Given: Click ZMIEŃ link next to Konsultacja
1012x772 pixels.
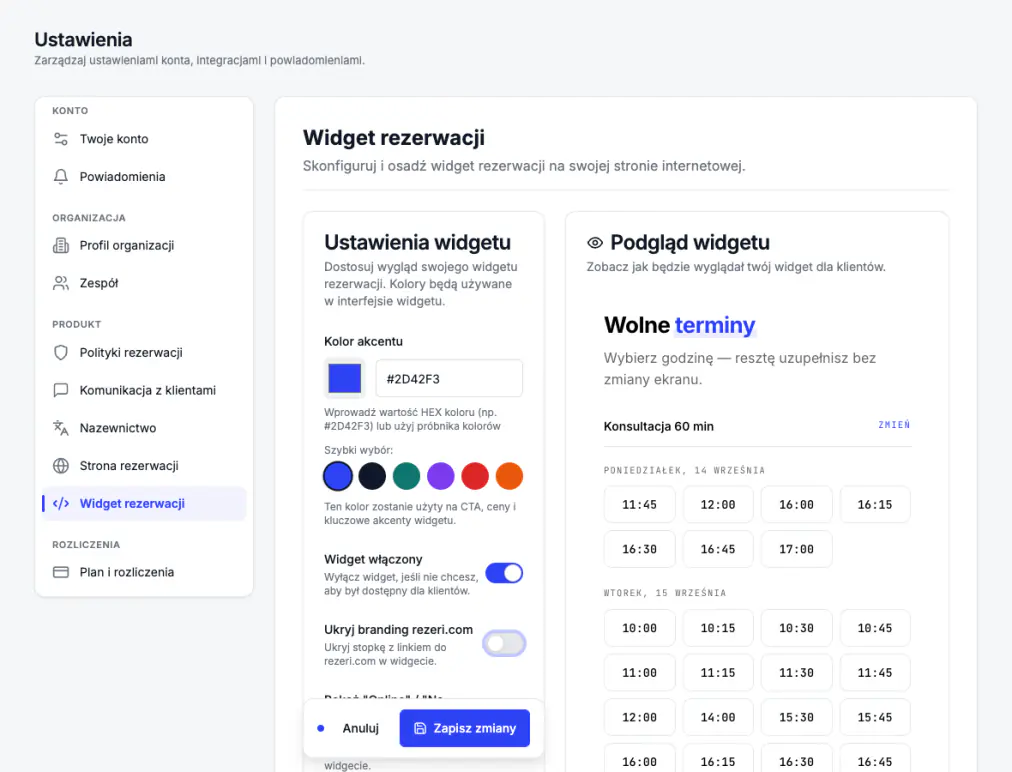Looking at the screenshot, I should pos(895,425).
